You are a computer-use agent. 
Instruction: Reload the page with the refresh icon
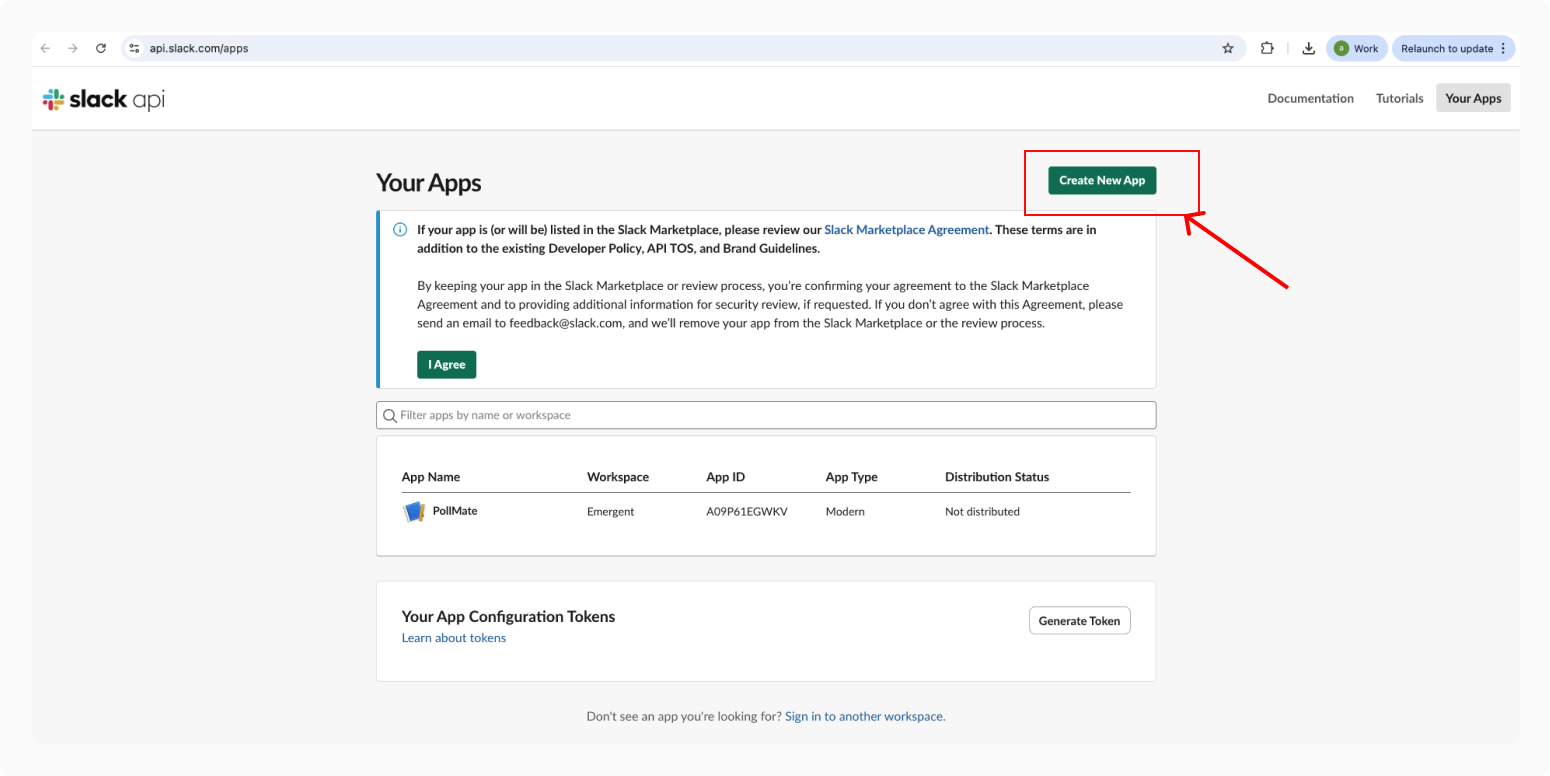pos(101,48)
